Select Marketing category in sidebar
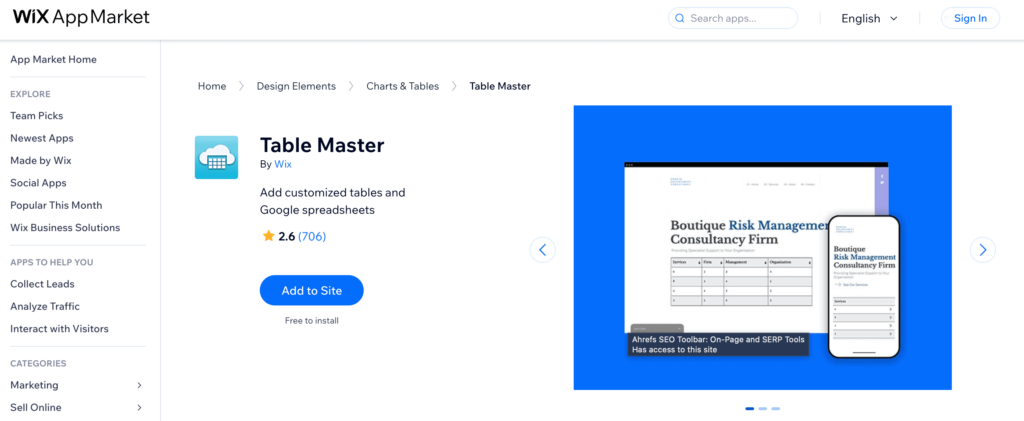 click(34, 385)
